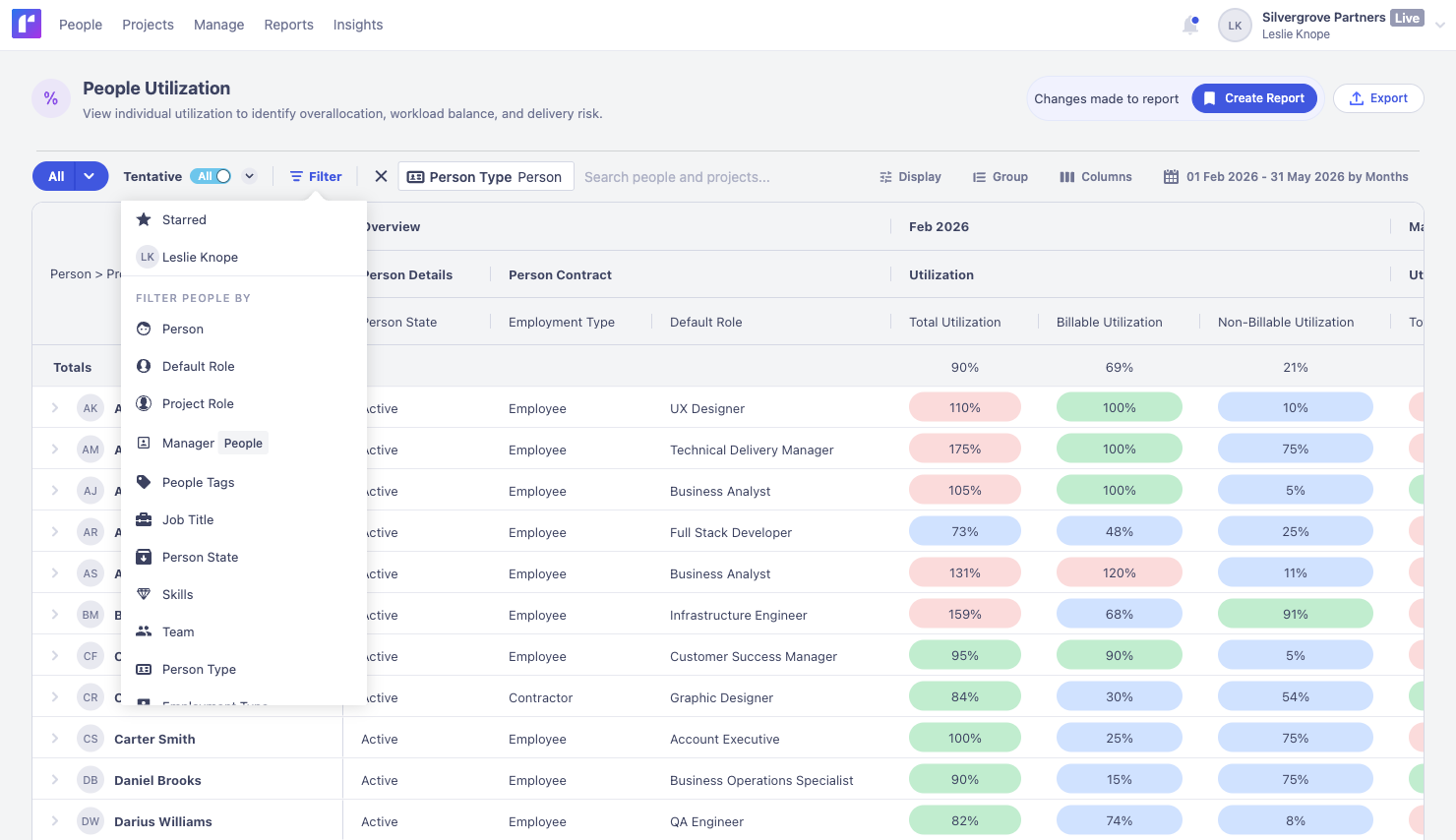The image size is (1456, 840).
Task: Expand the Daniel Brooks row
Action: pos(55,780)
